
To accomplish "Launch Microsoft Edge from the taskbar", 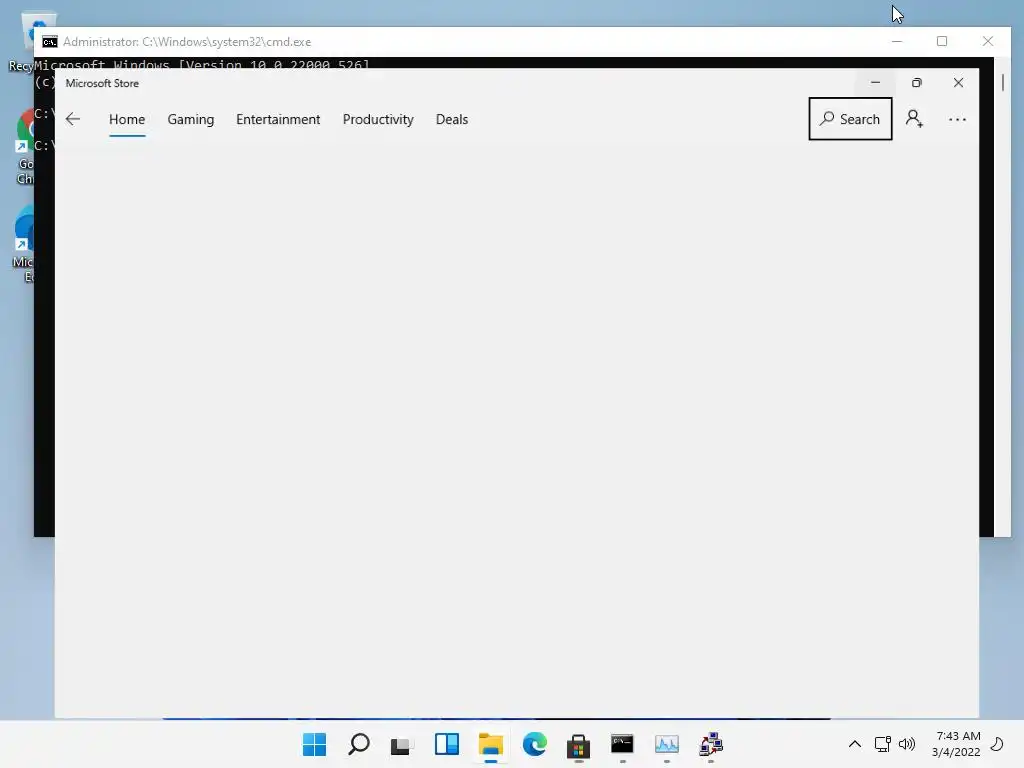I will tap(535, 744).
